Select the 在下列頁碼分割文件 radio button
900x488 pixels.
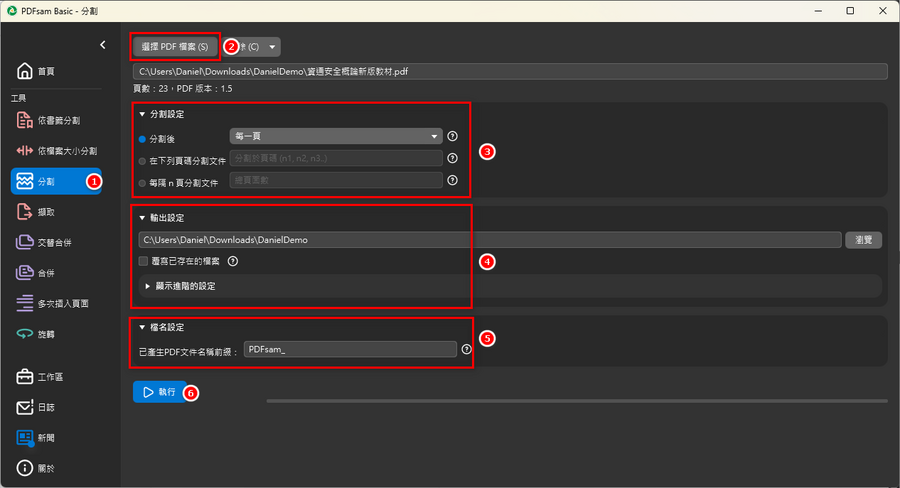(x=142, y=161)
